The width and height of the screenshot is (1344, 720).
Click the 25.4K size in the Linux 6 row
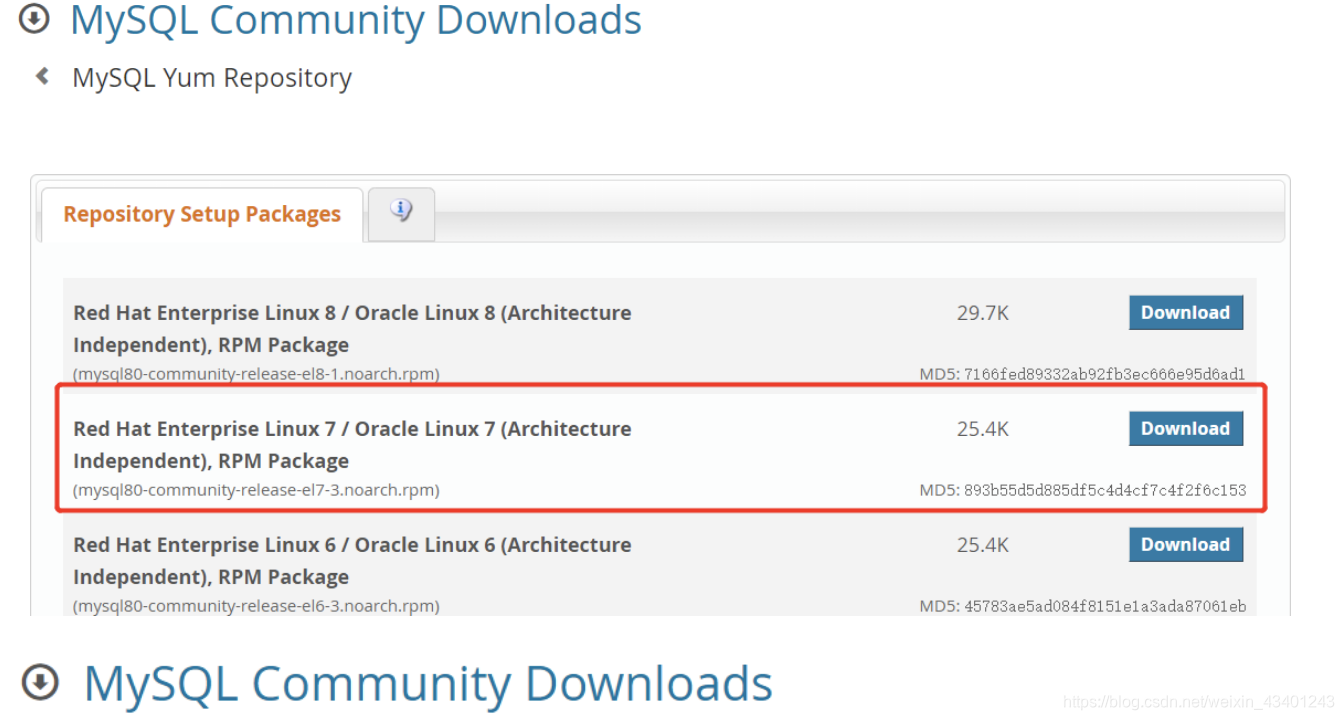[x=983, y=545]
